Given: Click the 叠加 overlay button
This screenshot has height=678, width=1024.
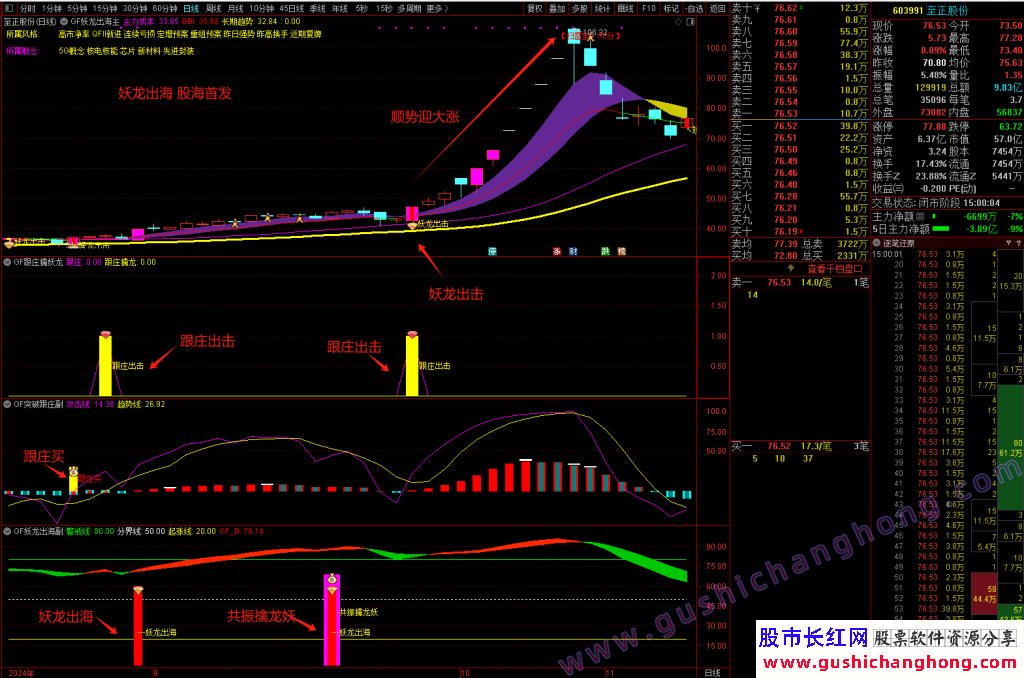Looking at the screenshot, I should pyautogui.click(x=557, y=8).
